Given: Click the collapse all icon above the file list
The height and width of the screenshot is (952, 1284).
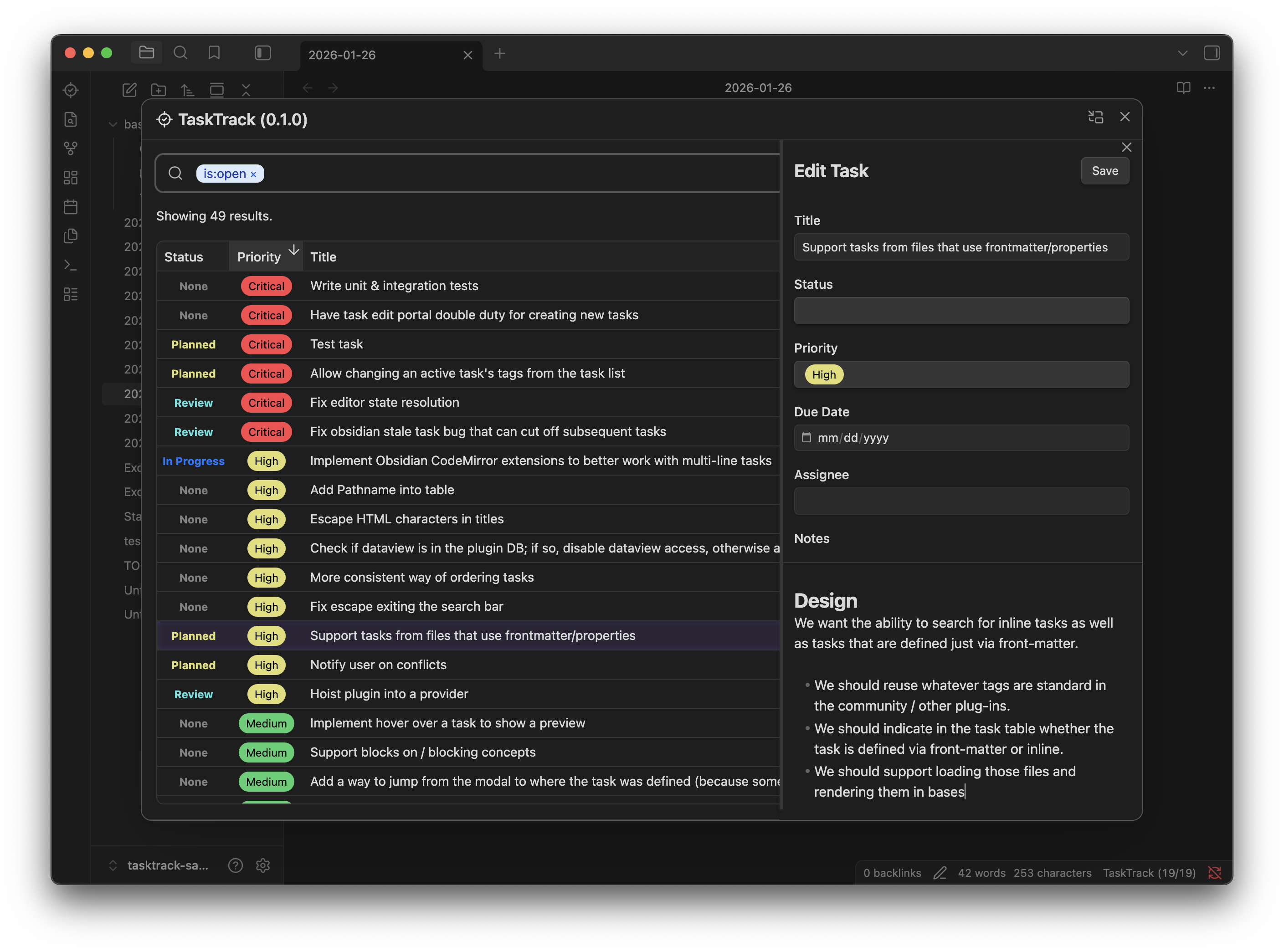Looking at the screenshot, I should [x=246, y=90].
